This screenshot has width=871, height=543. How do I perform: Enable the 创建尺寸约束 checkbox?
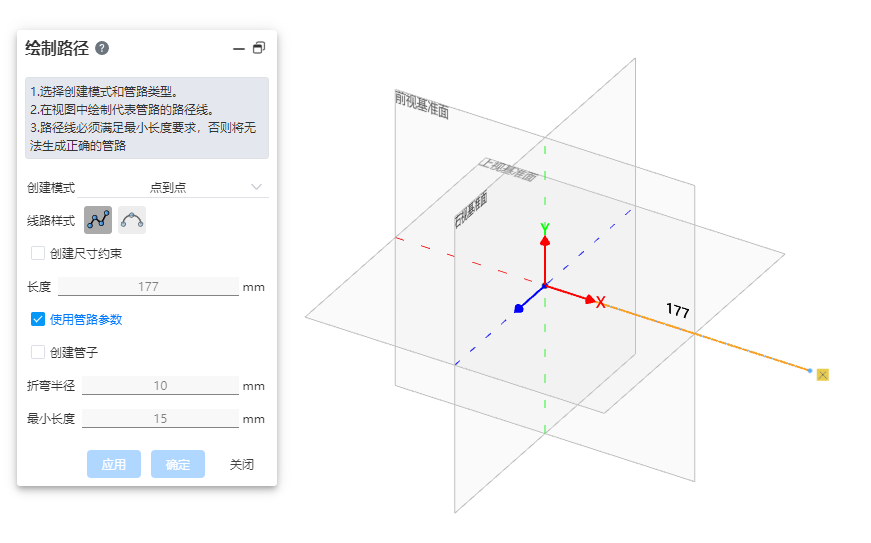pos(38,253)
